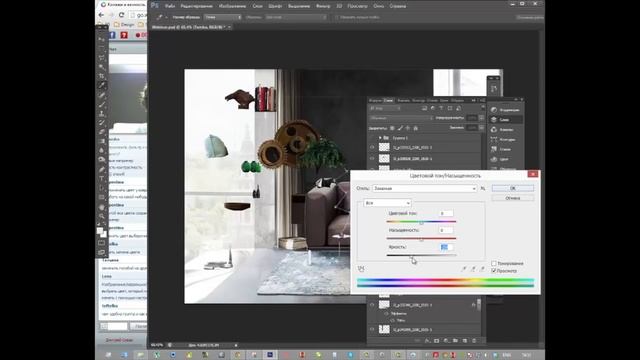Click Facebook bookmark in browser window
640x360 pixels.
(x=112, y=35)
